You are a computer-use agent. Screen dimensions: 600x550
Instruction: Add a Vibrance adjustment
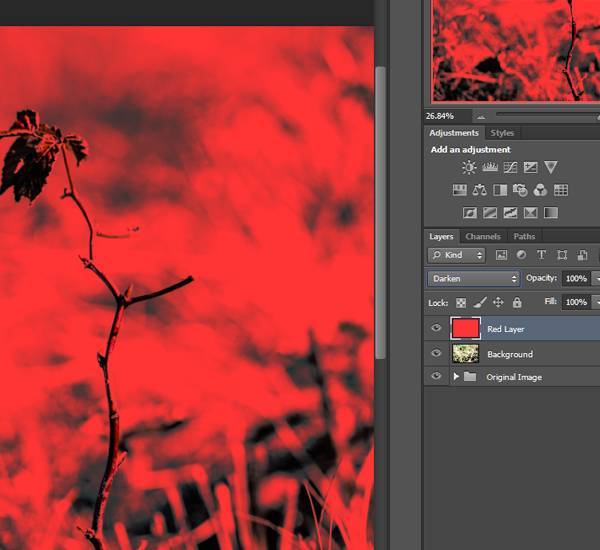(551, 168)
